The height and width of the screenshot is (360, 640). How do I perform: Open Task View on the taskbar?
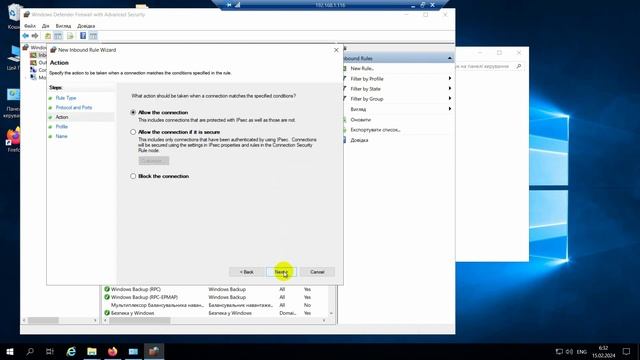[50, 351]
